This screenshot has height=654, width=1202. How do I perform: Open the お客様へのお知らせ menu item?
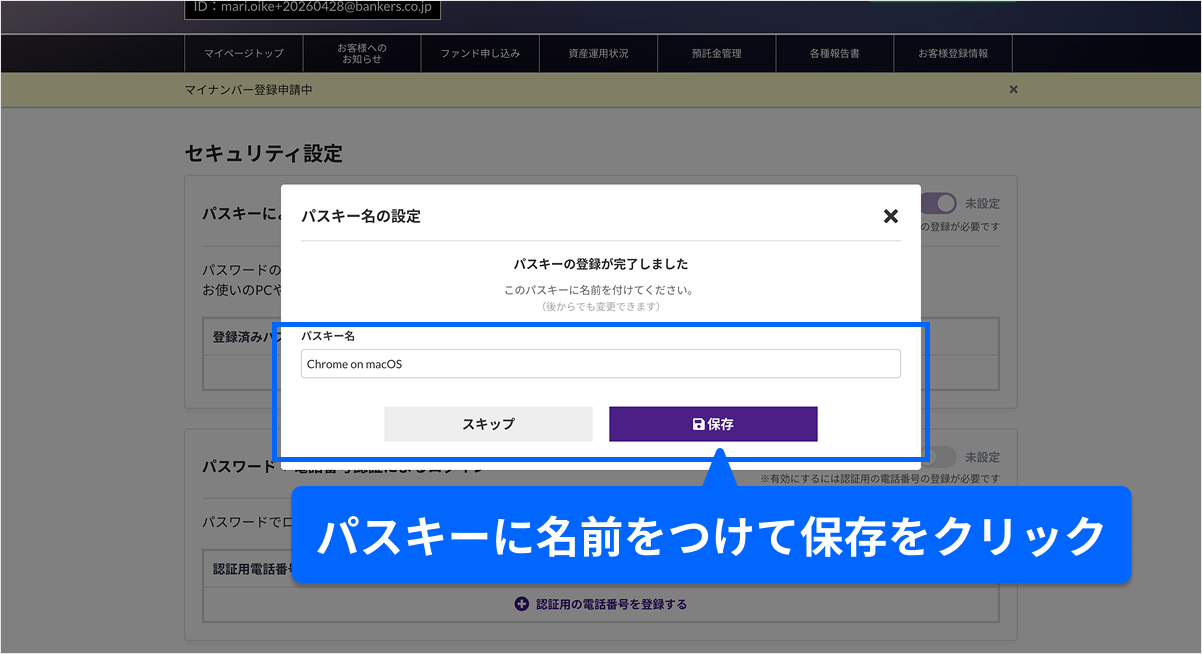pos(361,53)
